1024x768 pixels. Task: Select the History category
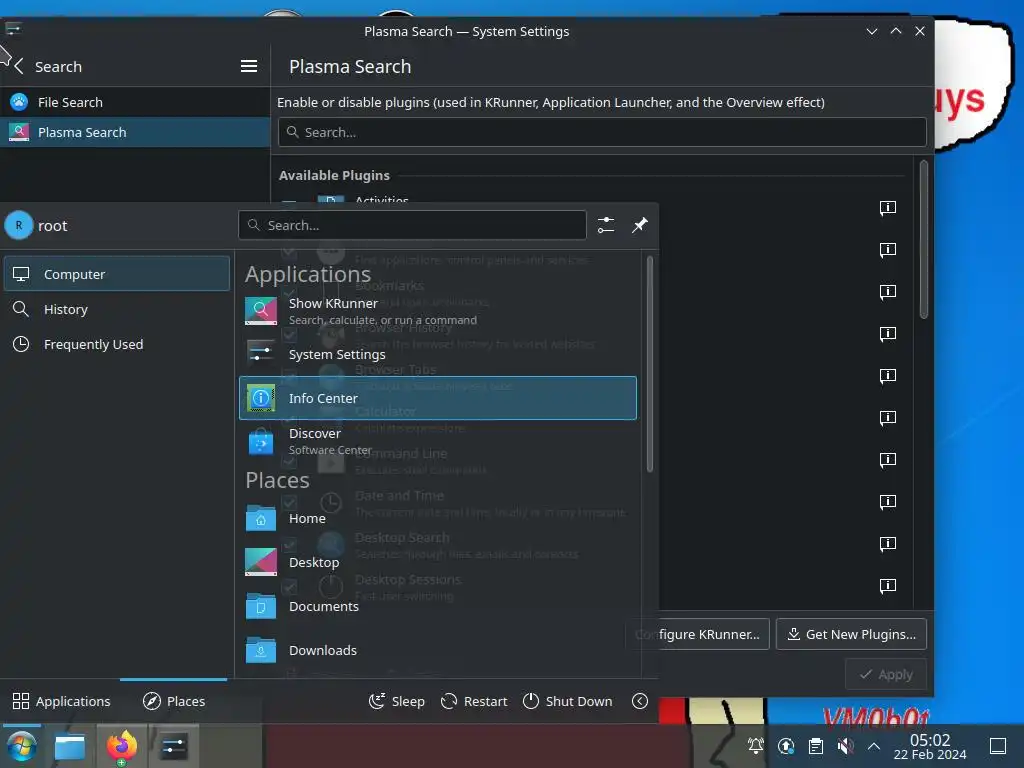click(x=117, y=309)
